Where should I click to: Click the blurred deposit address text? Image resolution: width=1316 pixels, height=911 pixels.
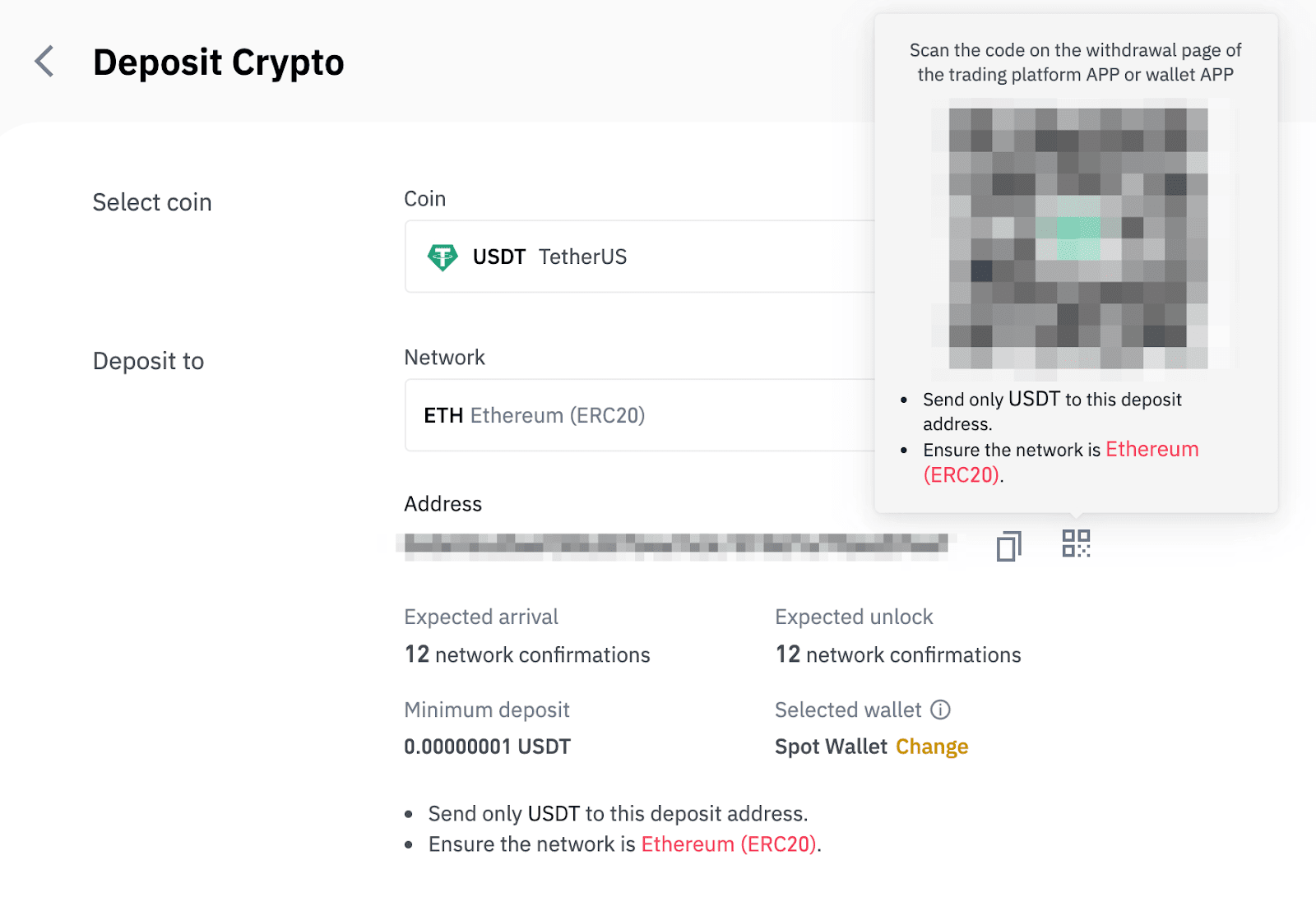click(x=676, y=543)
